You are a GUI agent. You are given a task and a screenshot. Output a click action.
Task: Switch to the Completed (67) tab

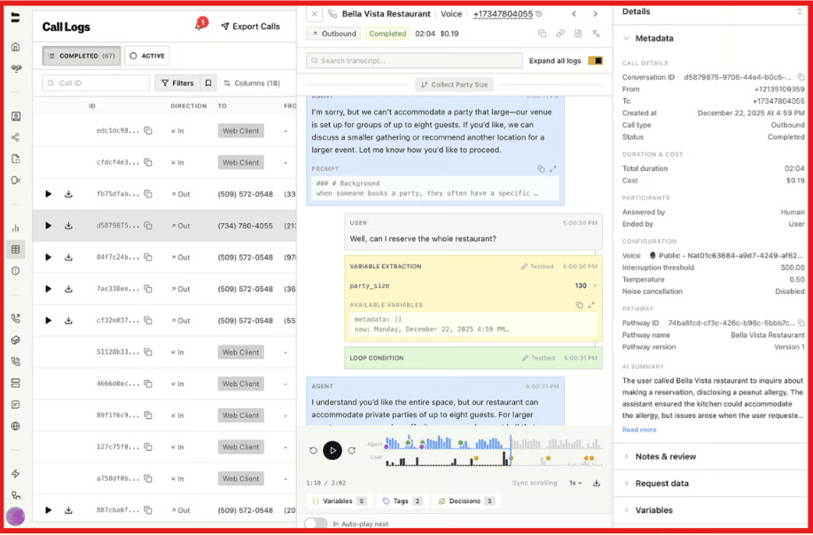81,56
